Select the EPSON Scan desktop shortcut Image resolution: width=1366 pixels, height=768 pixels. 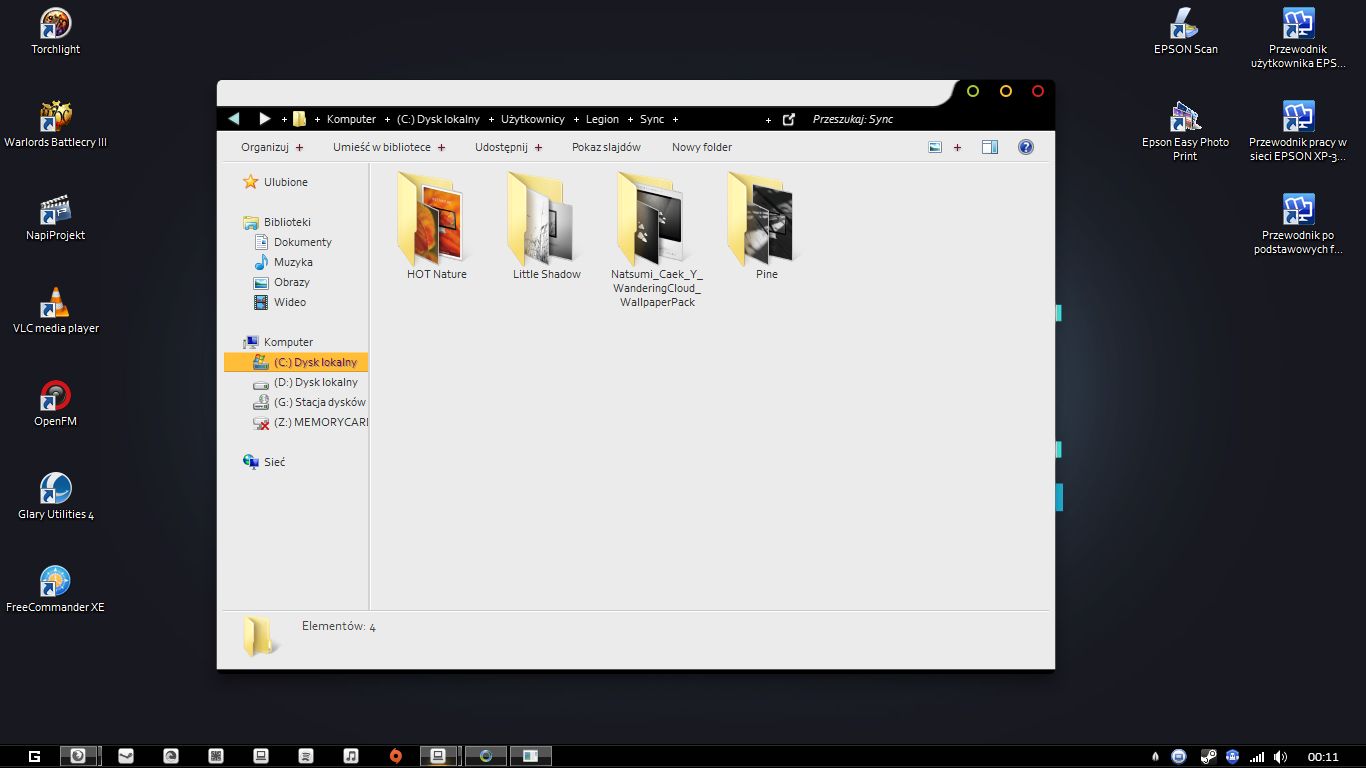click(1185, 25)
